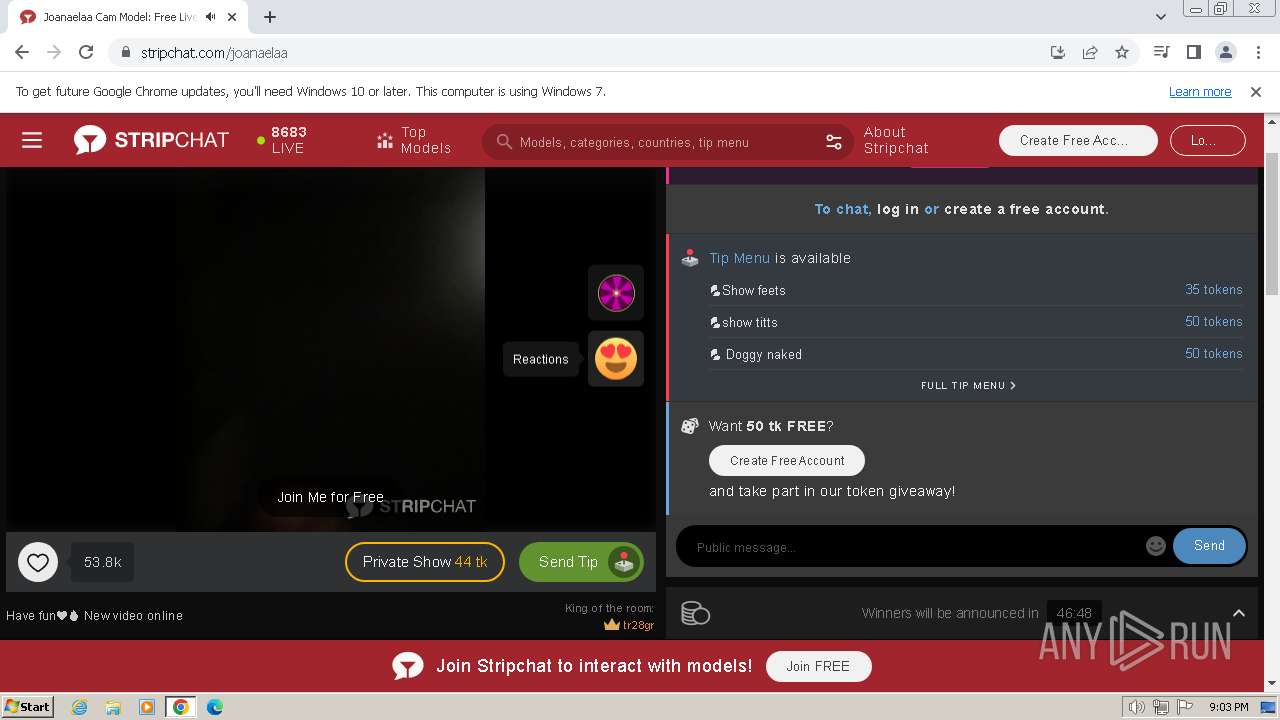Click the browser back arrow

[22, 52]
